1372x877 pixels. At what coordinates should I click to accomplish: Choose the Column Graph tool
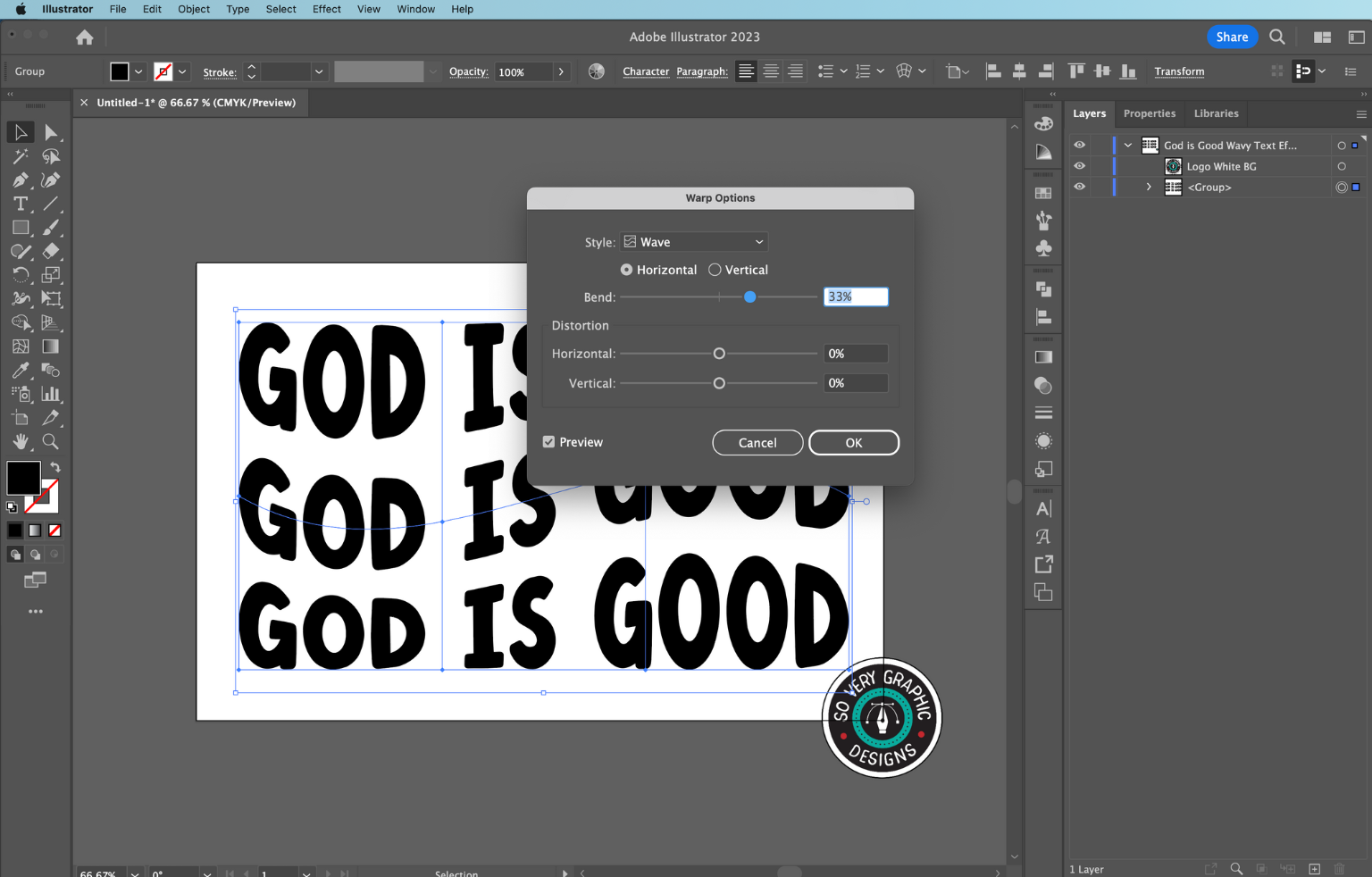(51, 394)
